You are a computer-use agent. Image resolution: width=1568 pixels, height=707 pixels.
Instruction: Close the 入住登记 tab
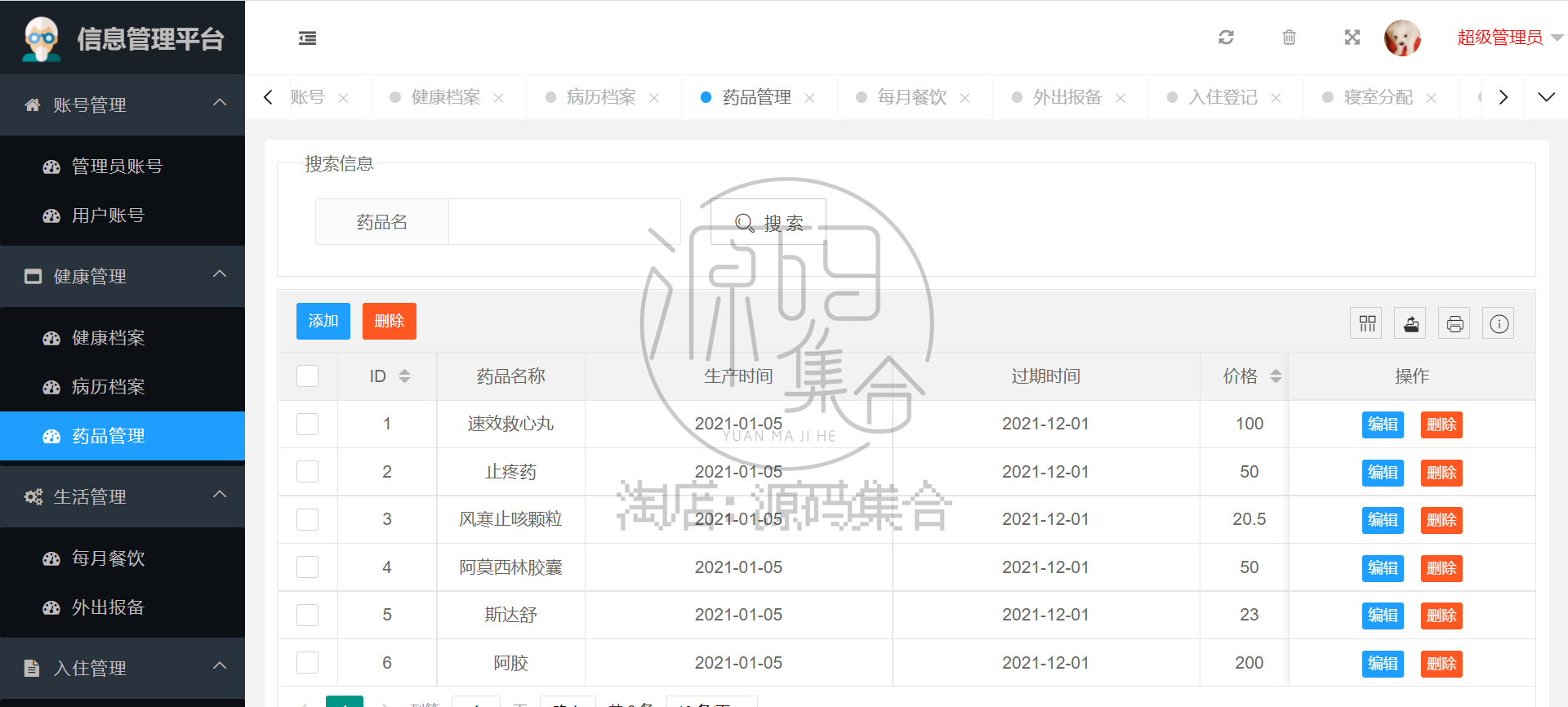click(1276, 98)
